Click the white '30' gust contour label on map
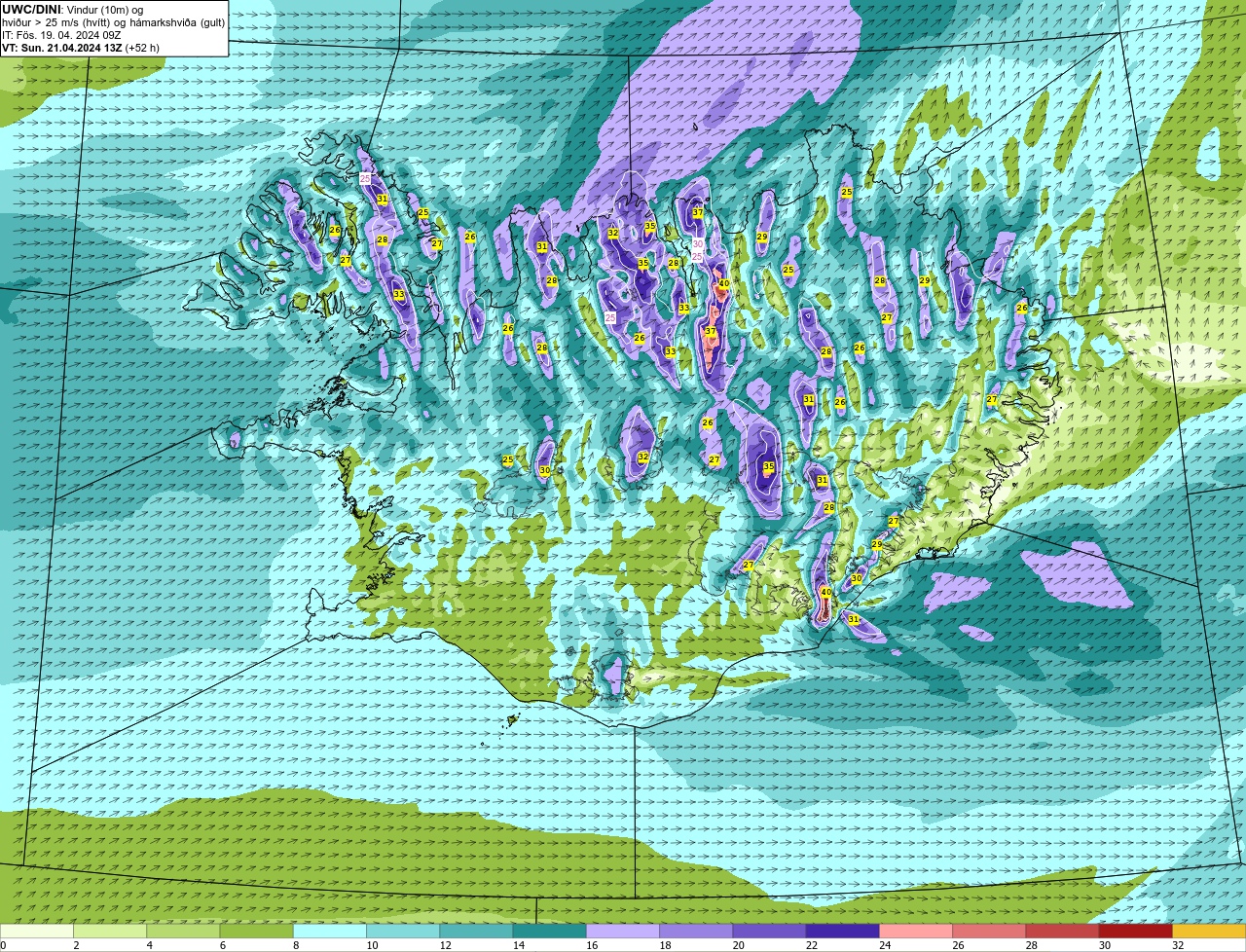This screenshot has width=1246, height=952. pyautogui.click(x=697, y=244)
